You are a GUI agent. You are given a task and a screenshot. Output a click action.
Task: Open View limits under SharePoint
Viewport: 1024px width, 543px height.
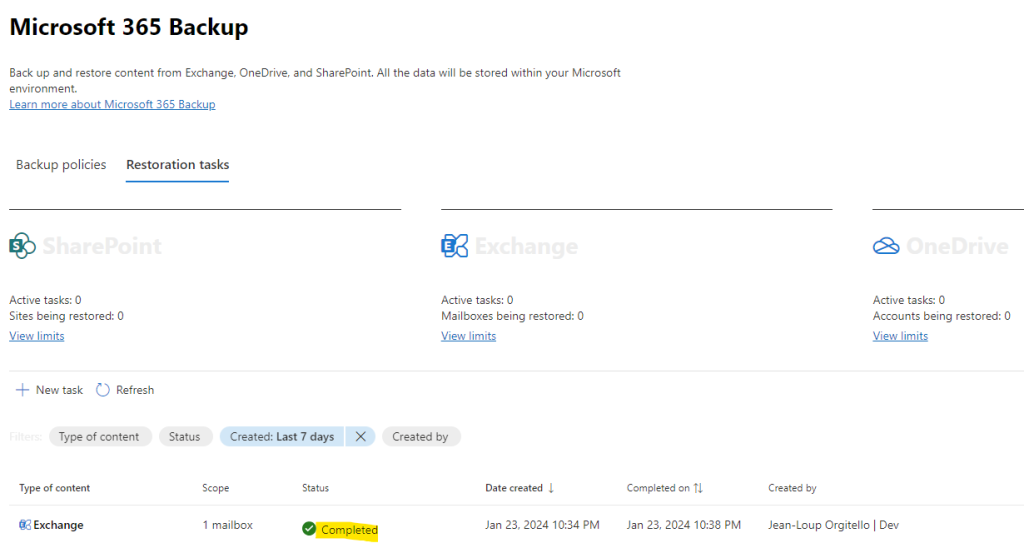point(37,336)
